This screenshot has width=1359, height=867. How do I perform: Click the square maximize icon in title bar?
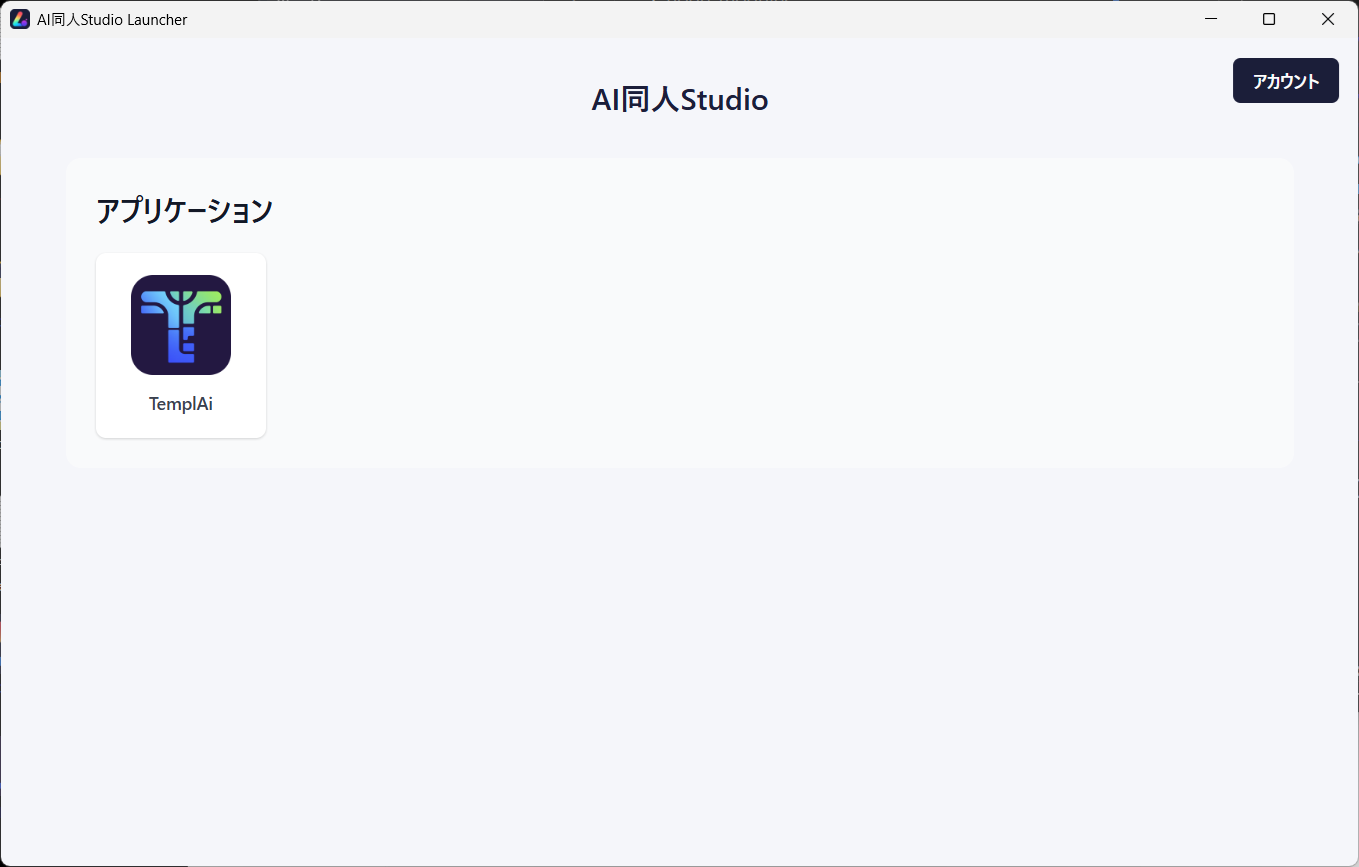coord(1269,19)
